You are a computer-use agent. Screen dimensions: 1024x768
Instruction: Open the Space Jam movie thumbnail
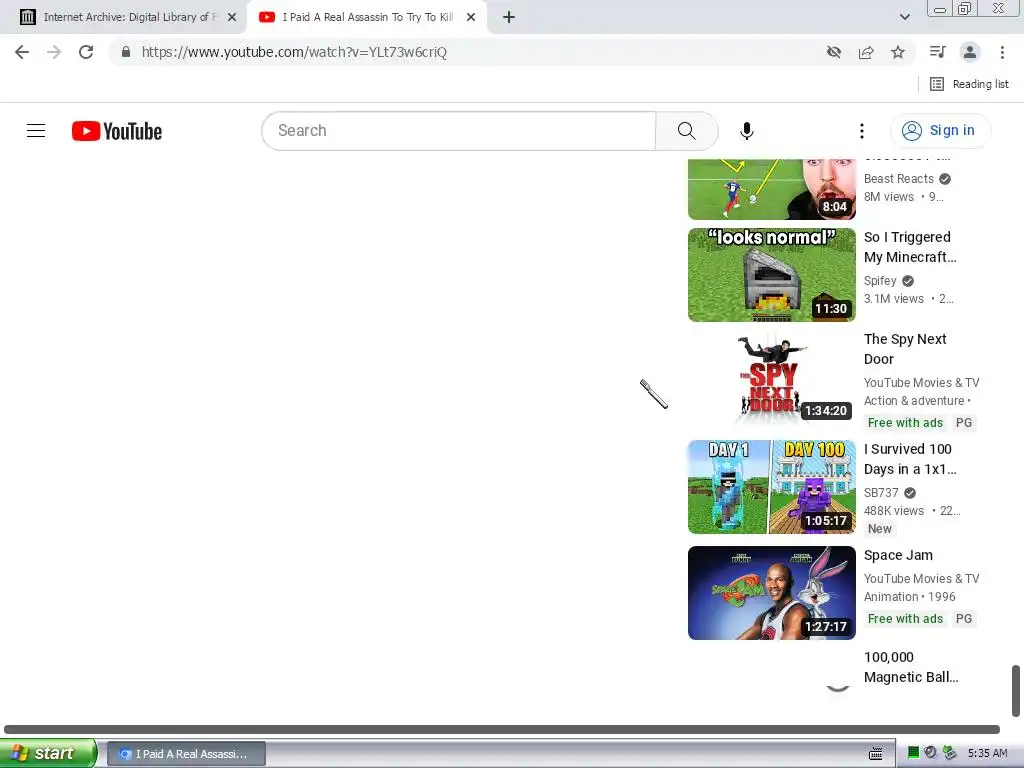click(x=772, y=593)
